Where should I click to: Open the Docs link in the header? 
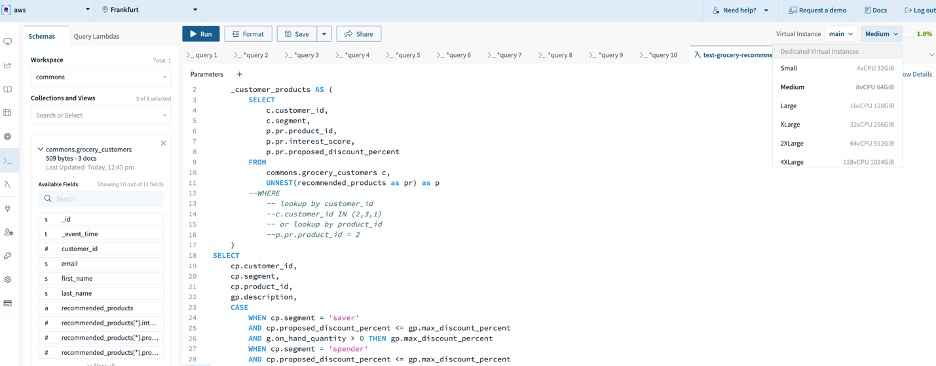click(x=876, y=10)
